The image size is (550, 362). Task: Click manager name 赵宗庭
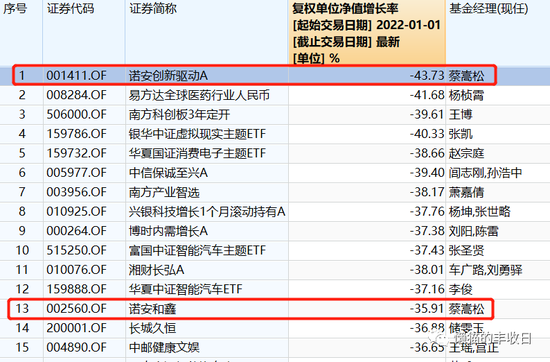pyautogui.click(x=467, y=153)
